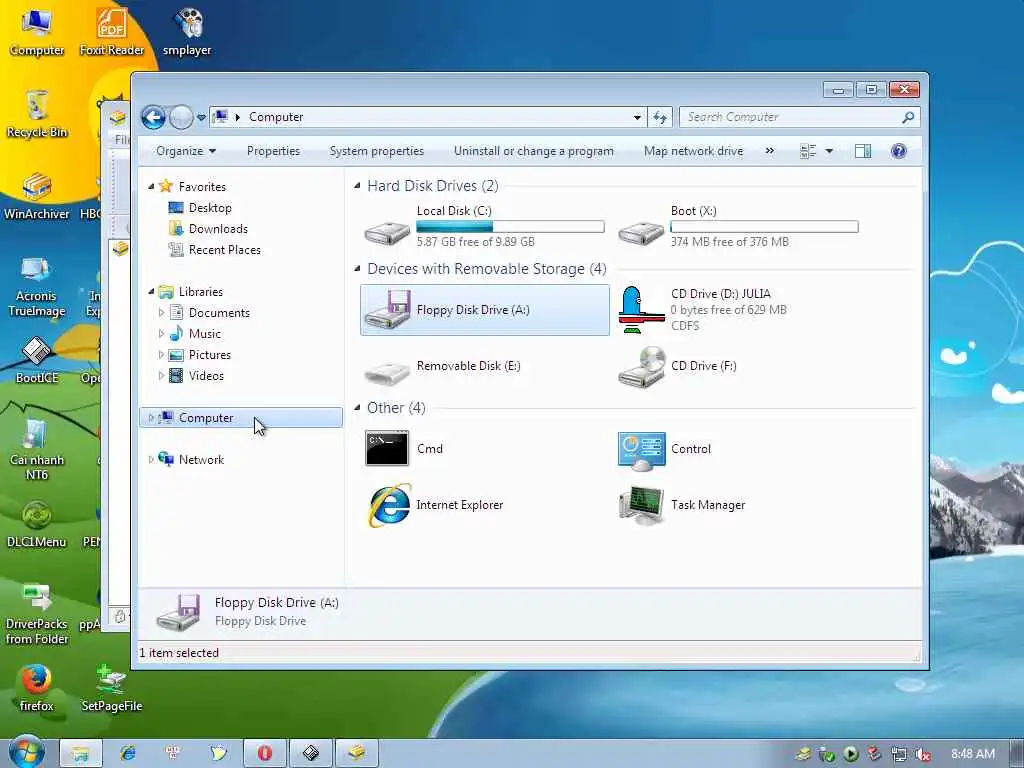
Task: Expand the Pictures library node
Action: pyautogui.click(x=161, y=355)
